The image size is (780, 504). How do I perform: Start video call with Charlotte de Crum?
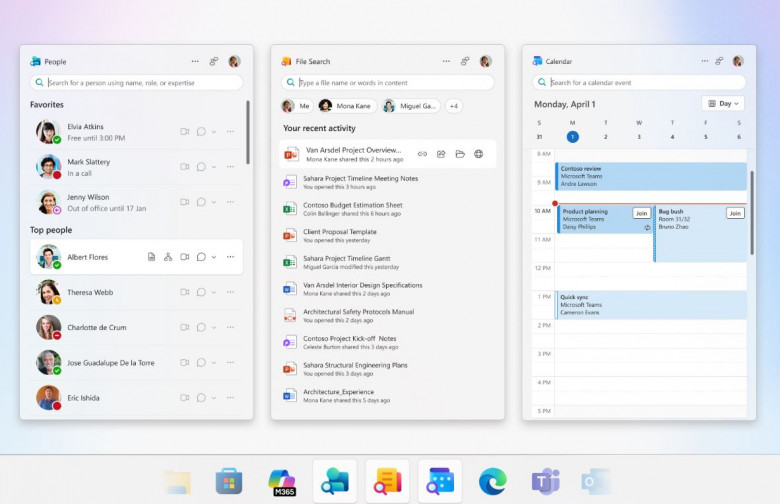tap(185, 327)
